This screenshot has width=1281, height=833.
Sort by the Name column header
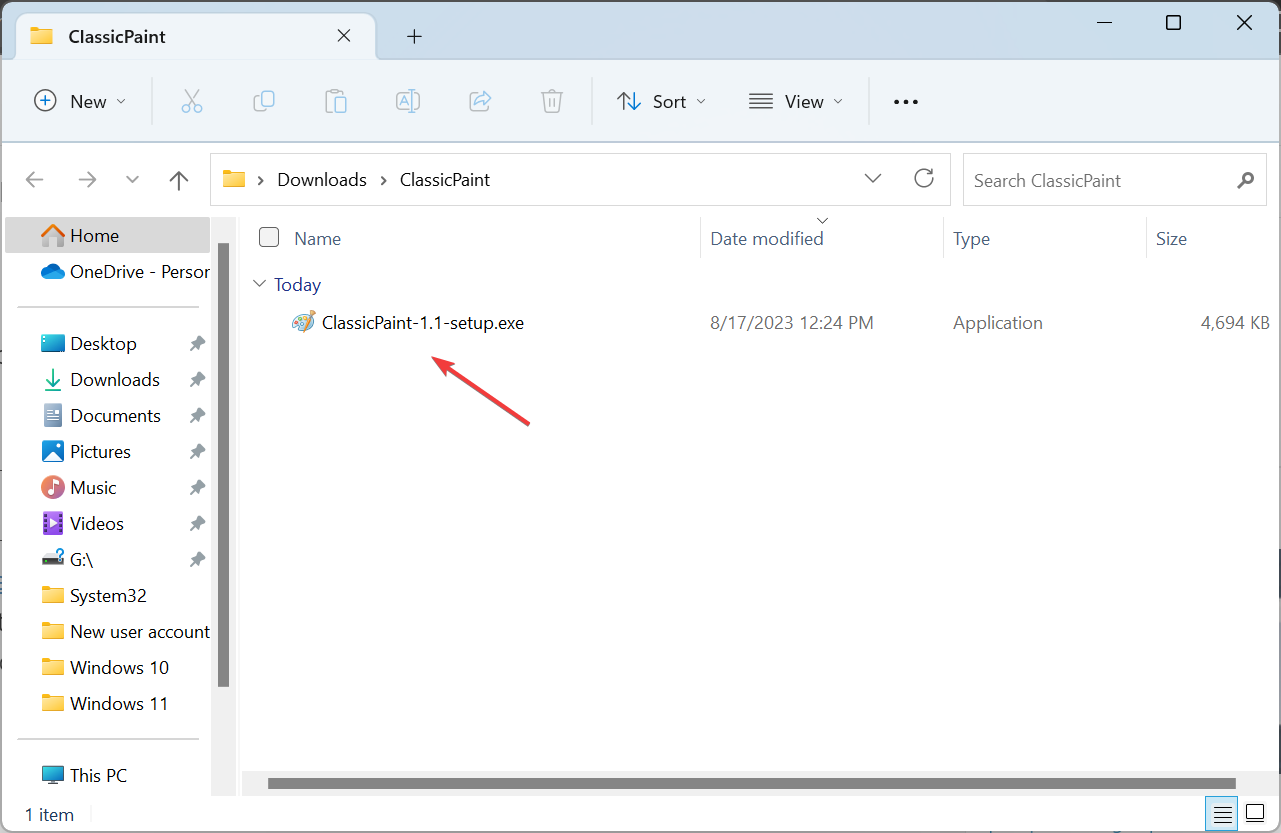point(317,238)
